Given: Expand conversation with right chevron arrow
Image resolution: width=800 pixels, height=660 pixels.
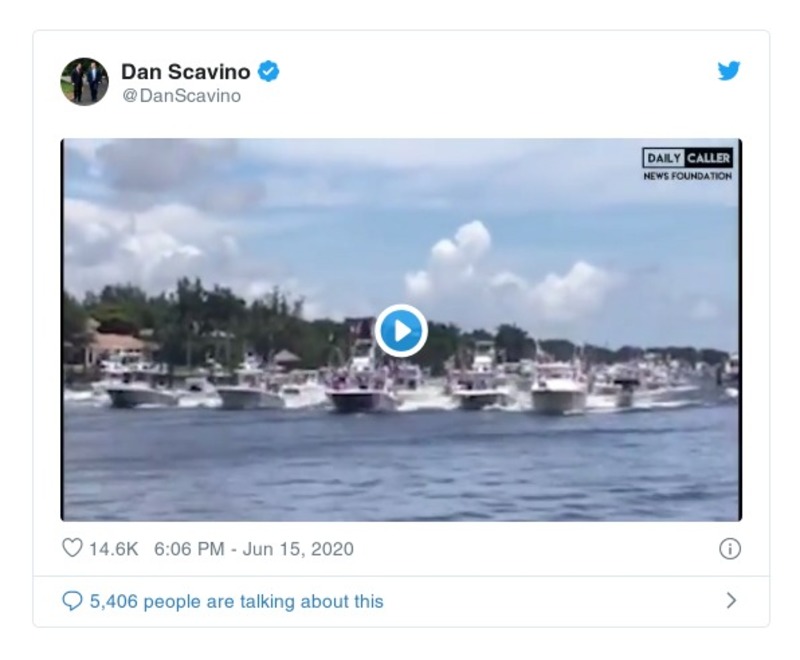Looking at the screenshot, I should pos(731,601).
